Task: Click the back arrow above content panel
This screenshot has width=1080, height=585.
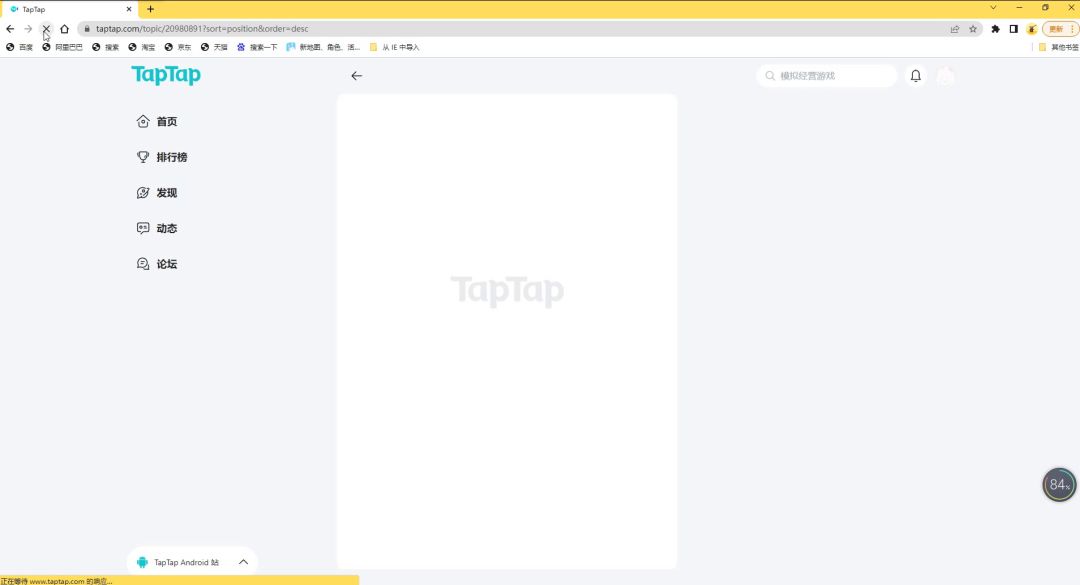Action: tap(357, 76)
